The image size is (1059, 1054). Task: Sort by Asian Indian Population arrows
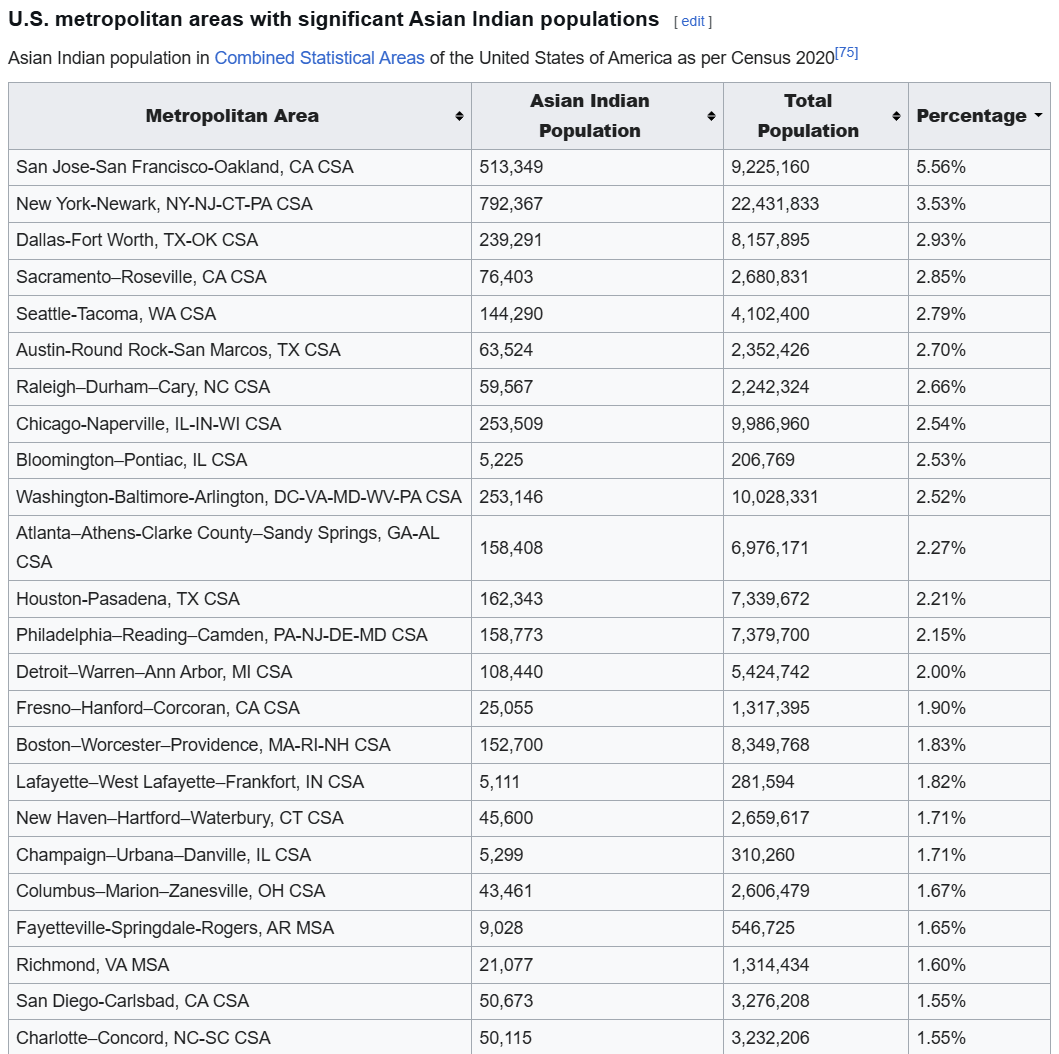coord(711,116)
